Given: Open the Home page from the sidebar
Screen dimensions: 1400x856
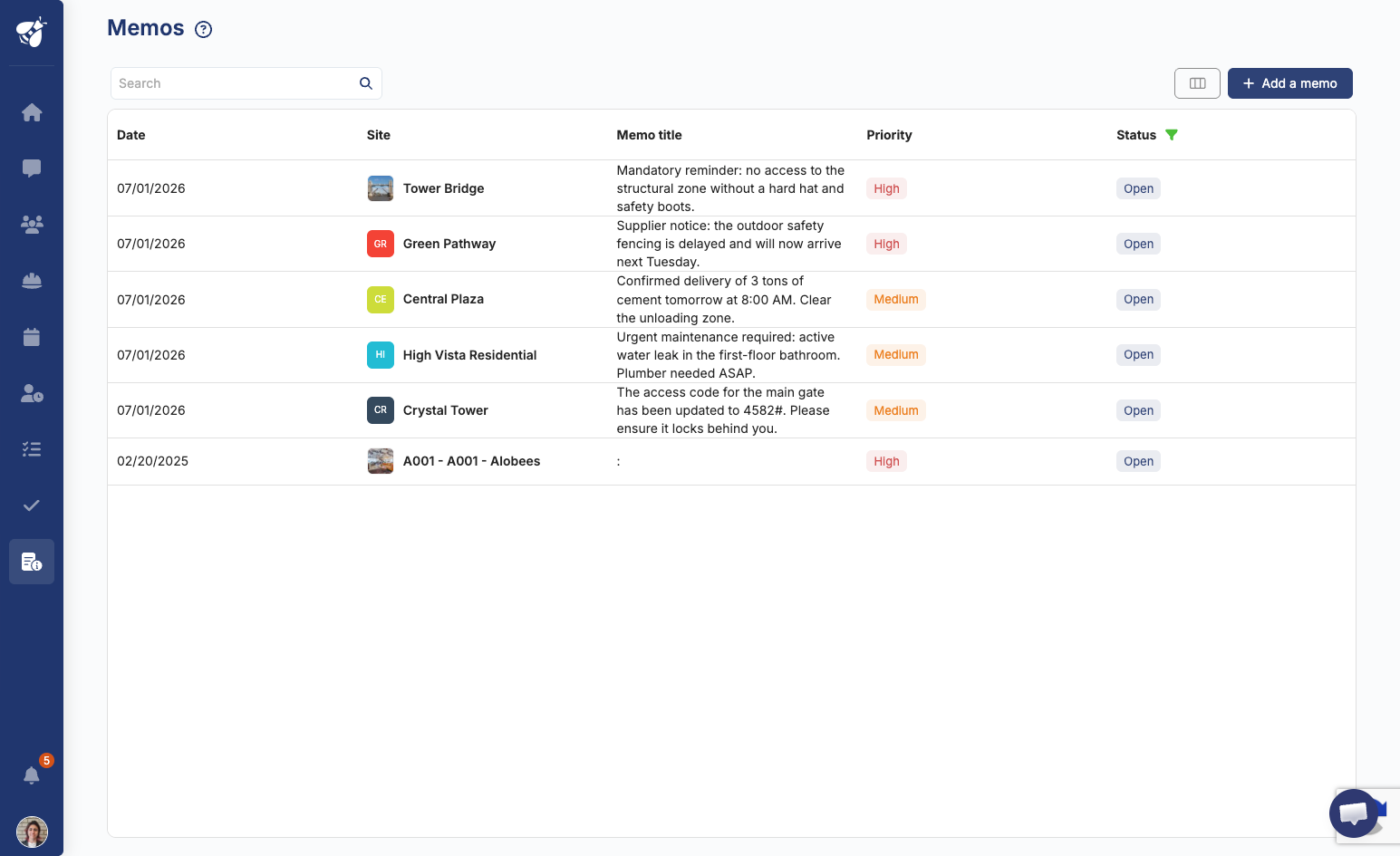Looking at the screenshot, I should pos(32,112).
